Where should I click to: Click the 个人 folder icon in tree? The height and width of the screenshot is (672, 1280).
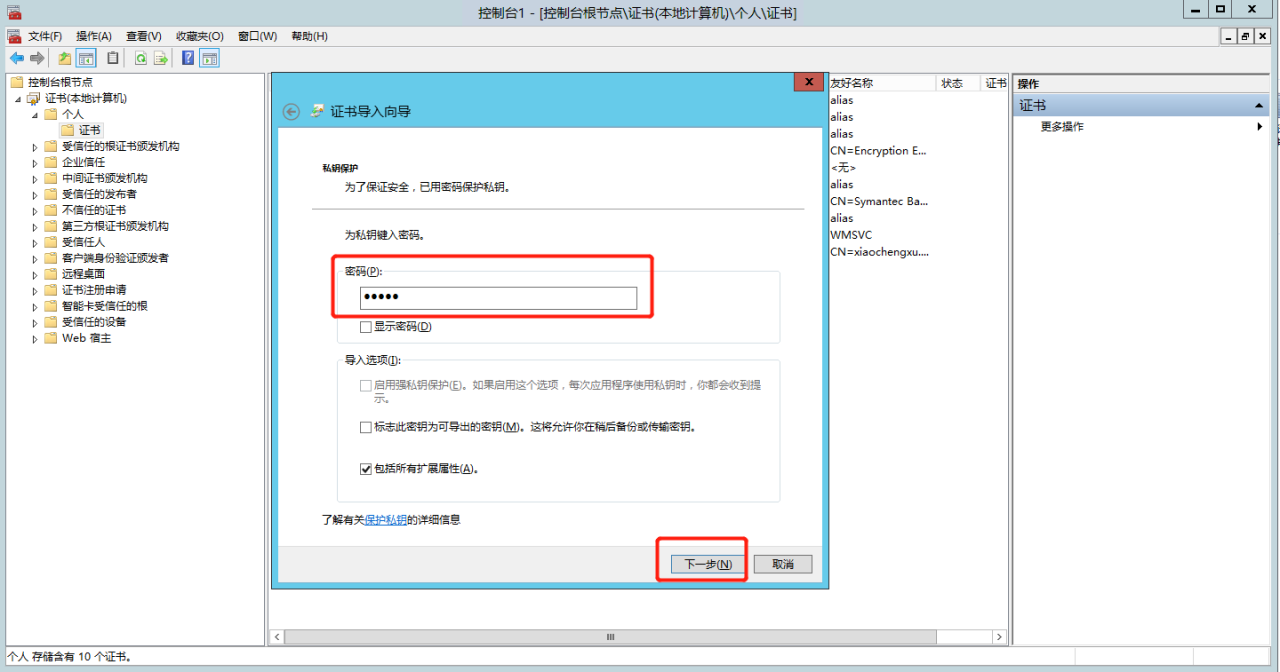(51, 114)
